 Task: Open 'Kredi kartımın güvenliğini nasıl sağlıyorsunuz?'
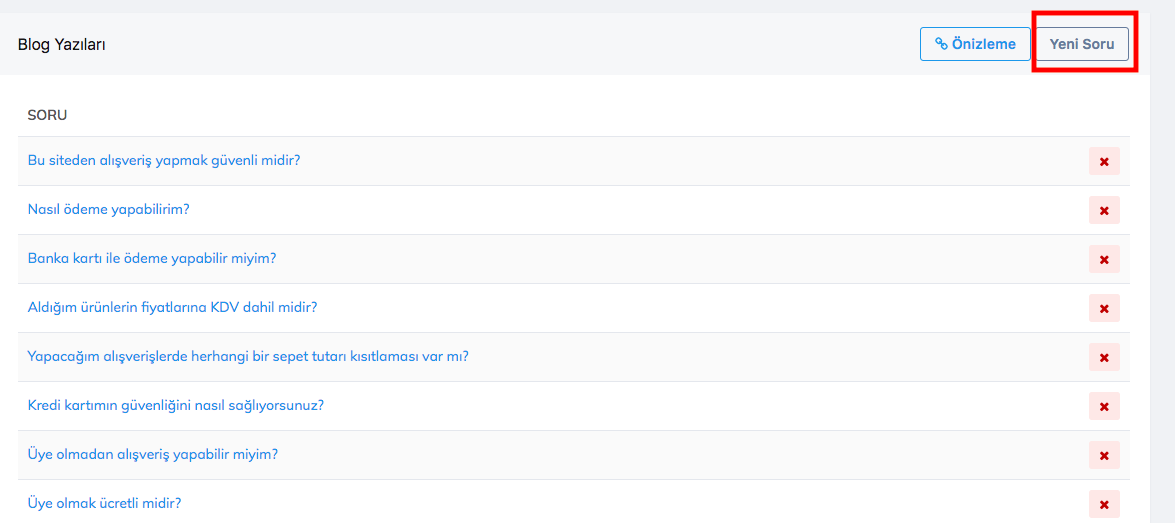click(x=176, y=405)
